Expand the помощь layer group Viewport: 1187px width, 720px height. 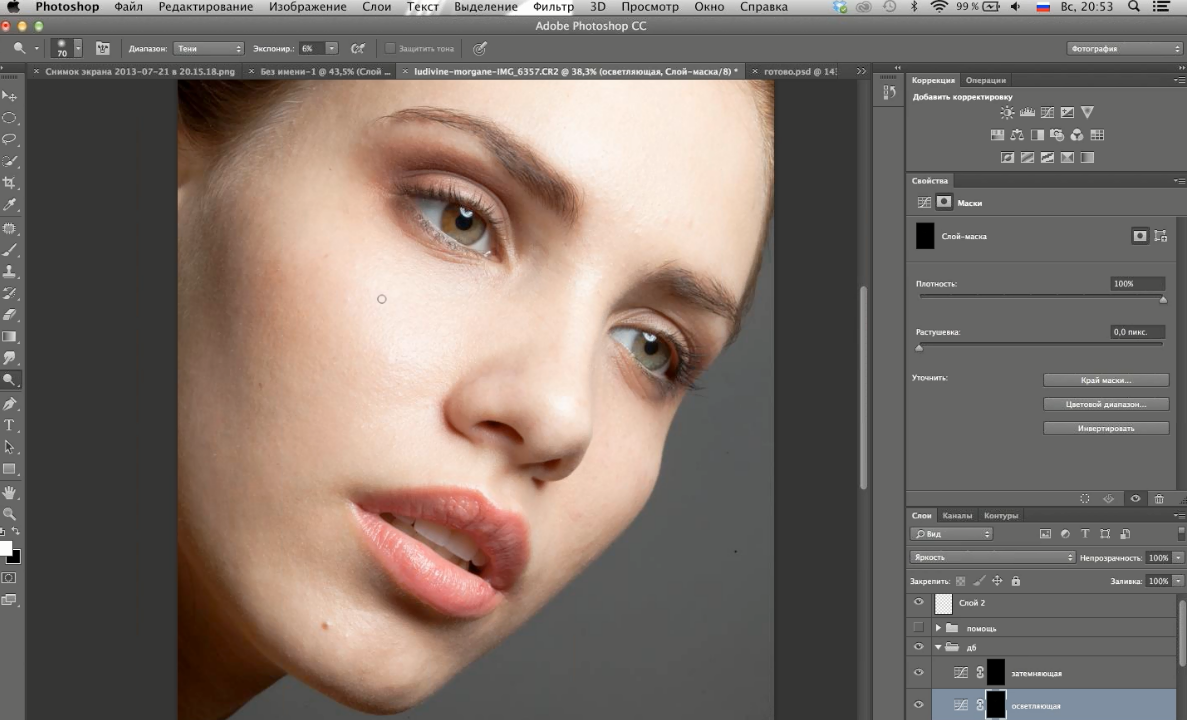point(938,628)
